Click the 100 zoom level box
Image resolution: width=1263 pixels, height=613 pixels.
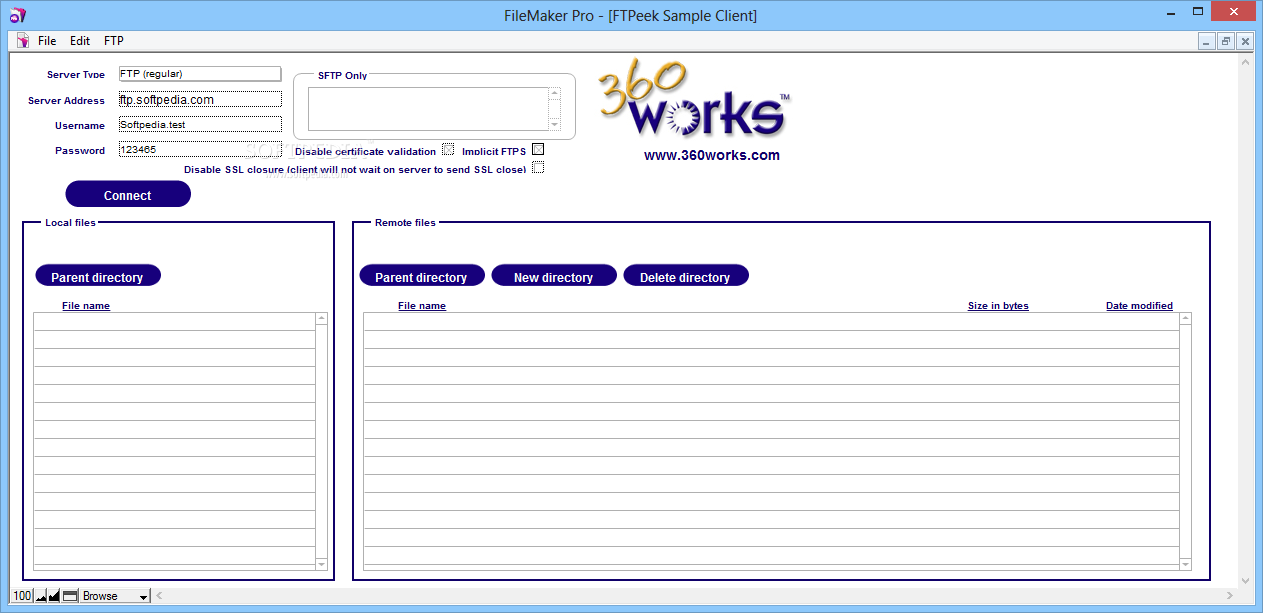[x=22, y=596]
